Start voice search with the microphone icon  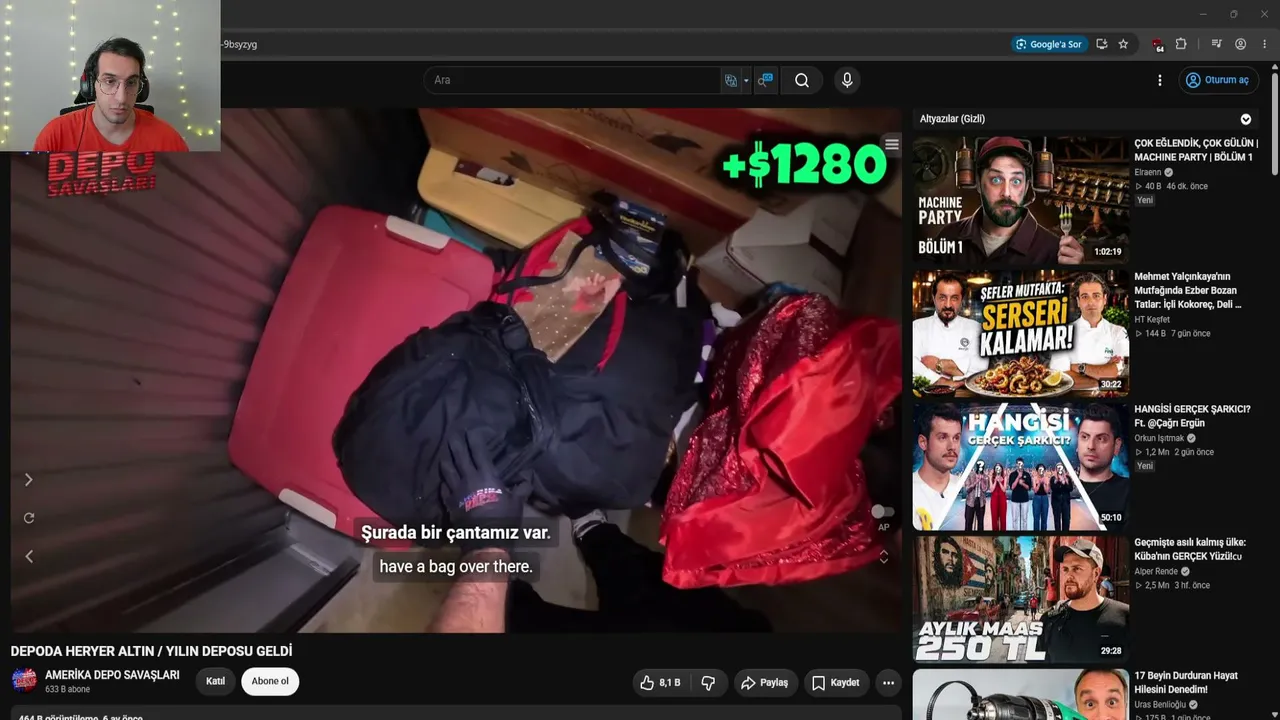pyautogui.click(x=847, y=80)
